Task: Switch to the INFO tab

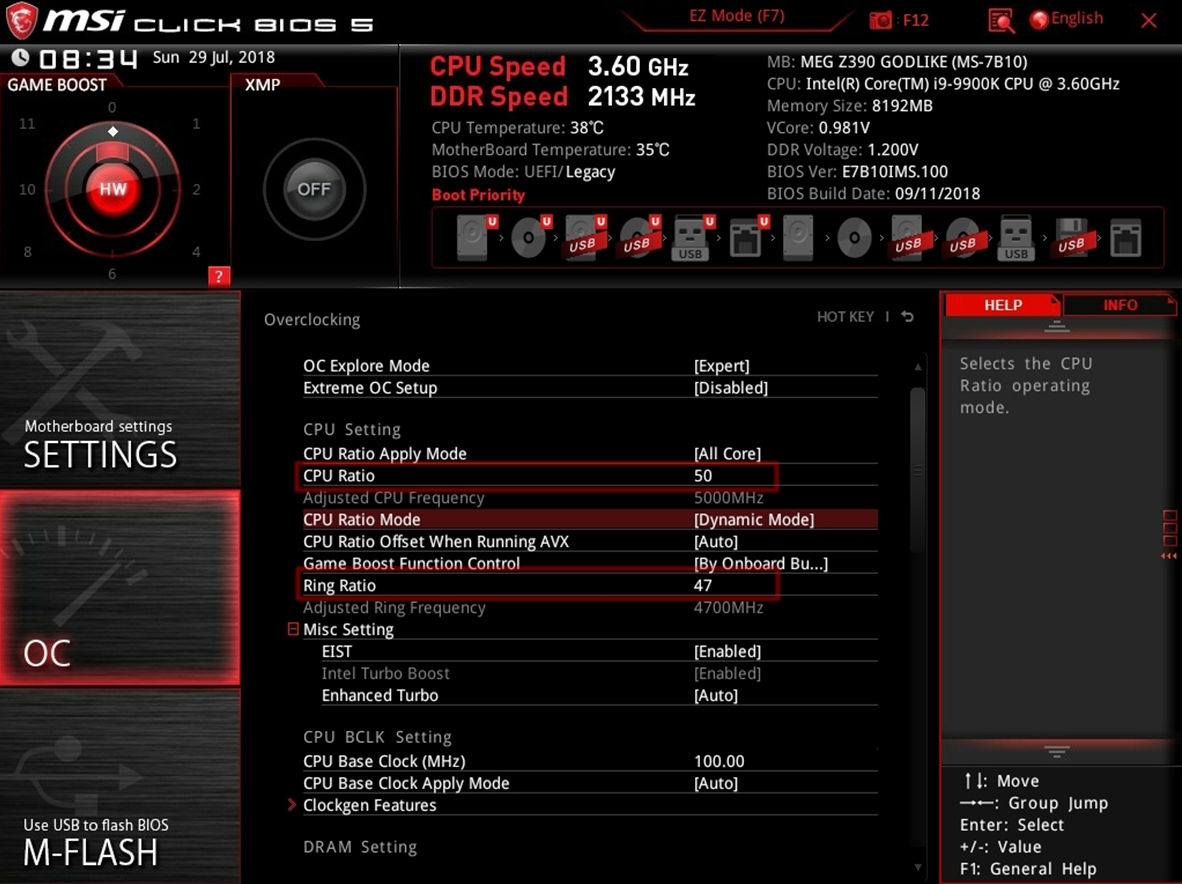Action: [1119, 304]
